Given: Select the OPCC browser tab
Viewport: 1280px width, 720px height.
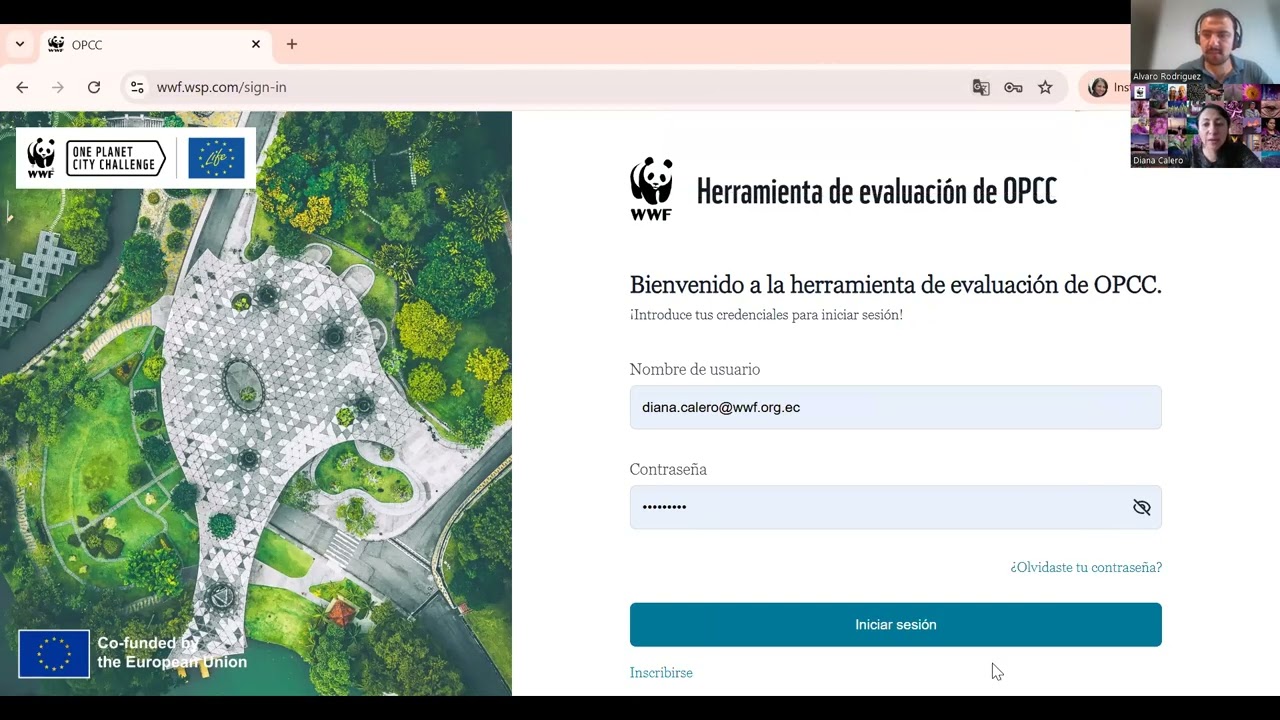Looking at the screenshot, I should pyautogui.click(x=155, y=44).
